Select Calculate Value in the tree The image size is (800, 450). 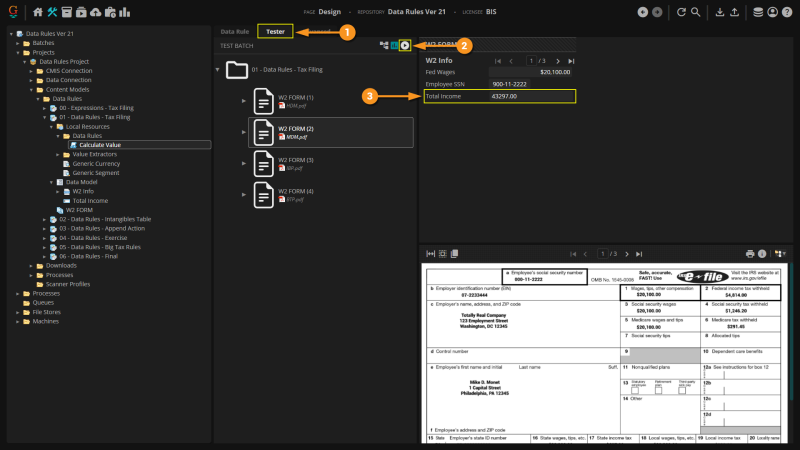pos(100,145)
